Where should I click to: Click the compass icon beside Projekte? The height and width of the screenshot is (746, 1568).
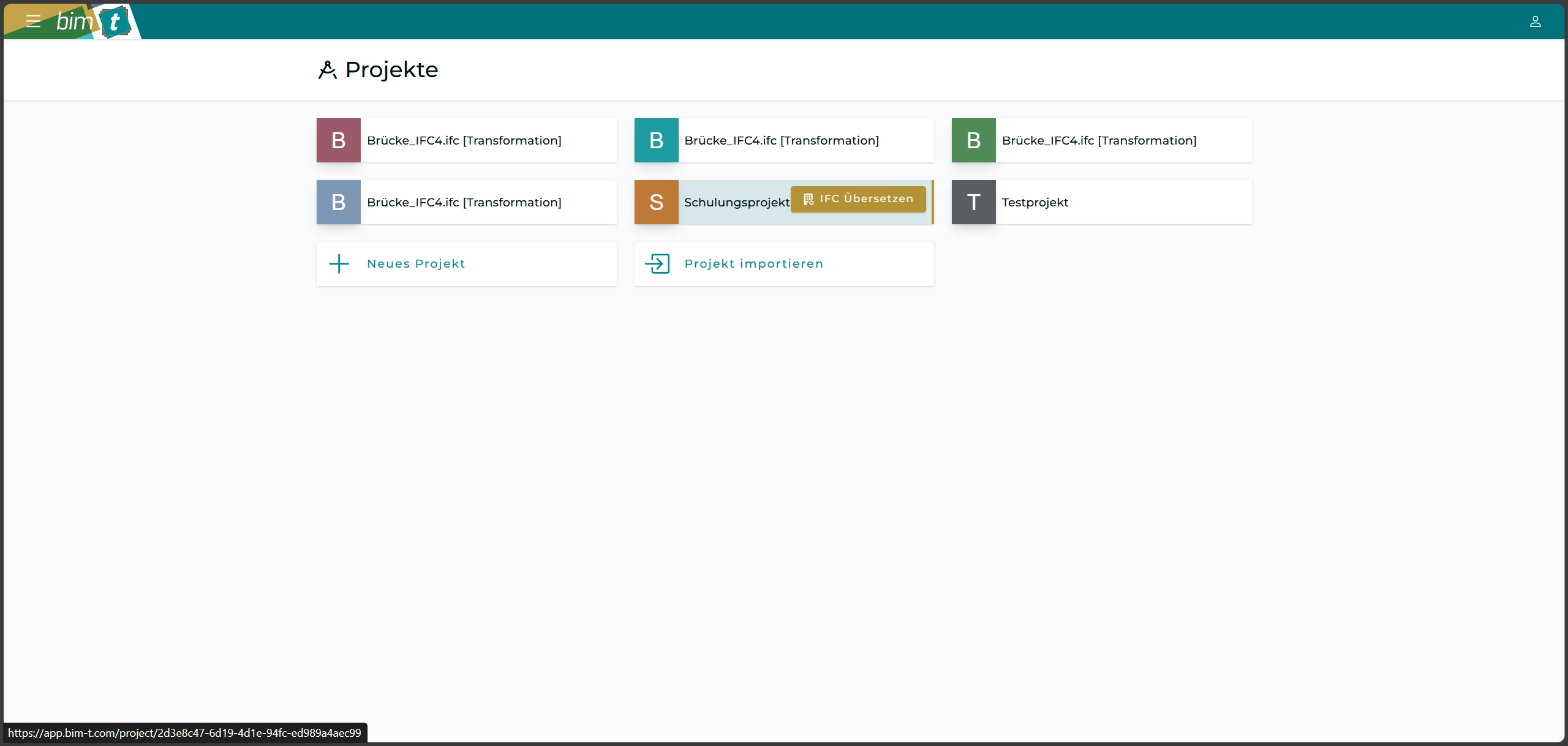[x=327, y=70]
